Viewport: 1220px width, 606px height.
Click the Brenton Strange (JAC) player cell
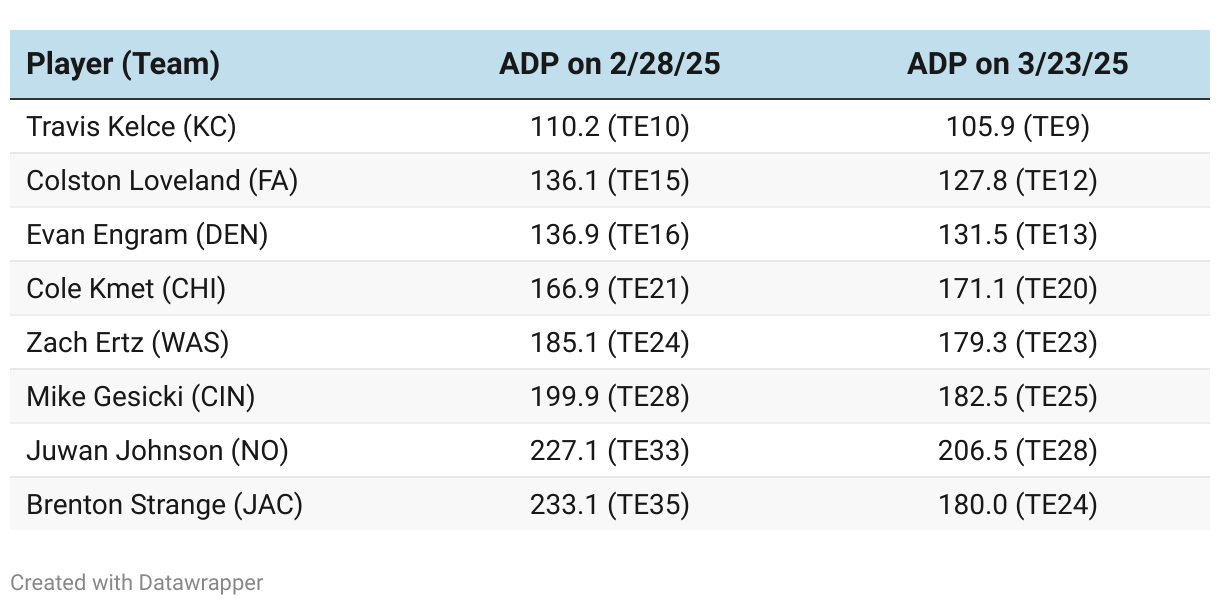click(164, 505)
